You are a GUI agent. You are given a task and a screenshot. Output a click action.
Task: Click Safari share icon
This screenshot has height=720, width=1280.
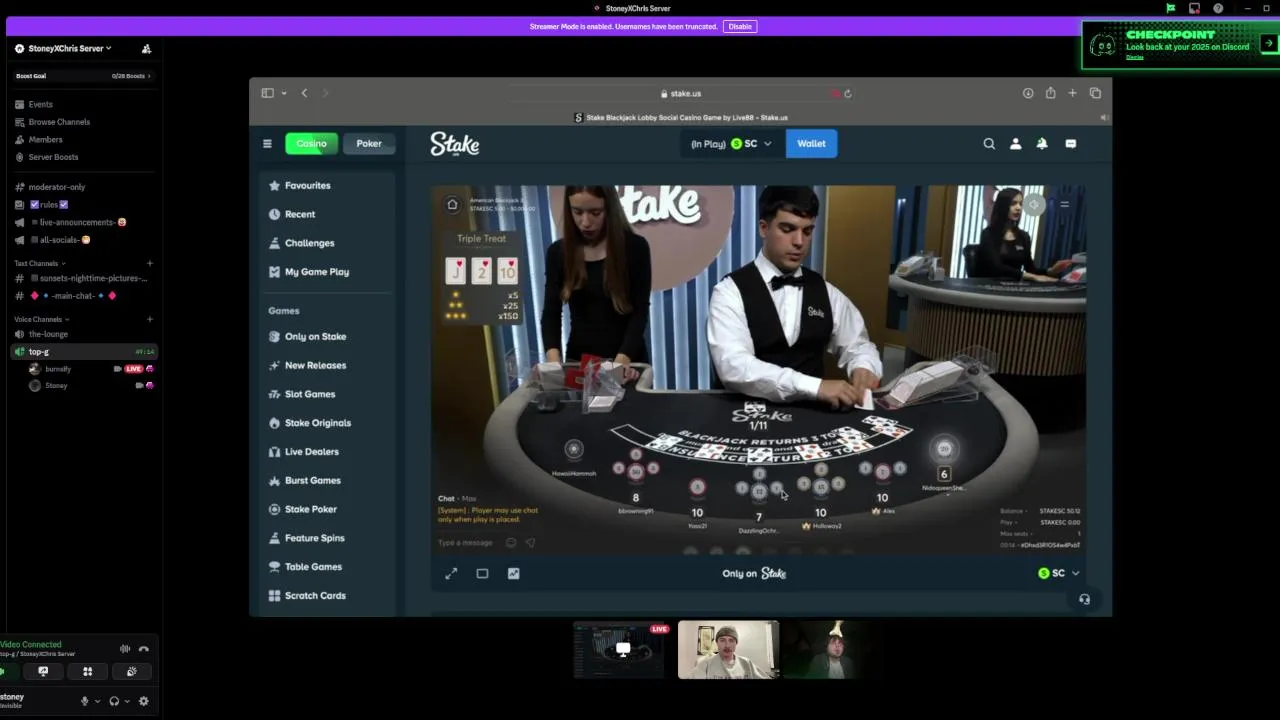[x=1050, y=93]
